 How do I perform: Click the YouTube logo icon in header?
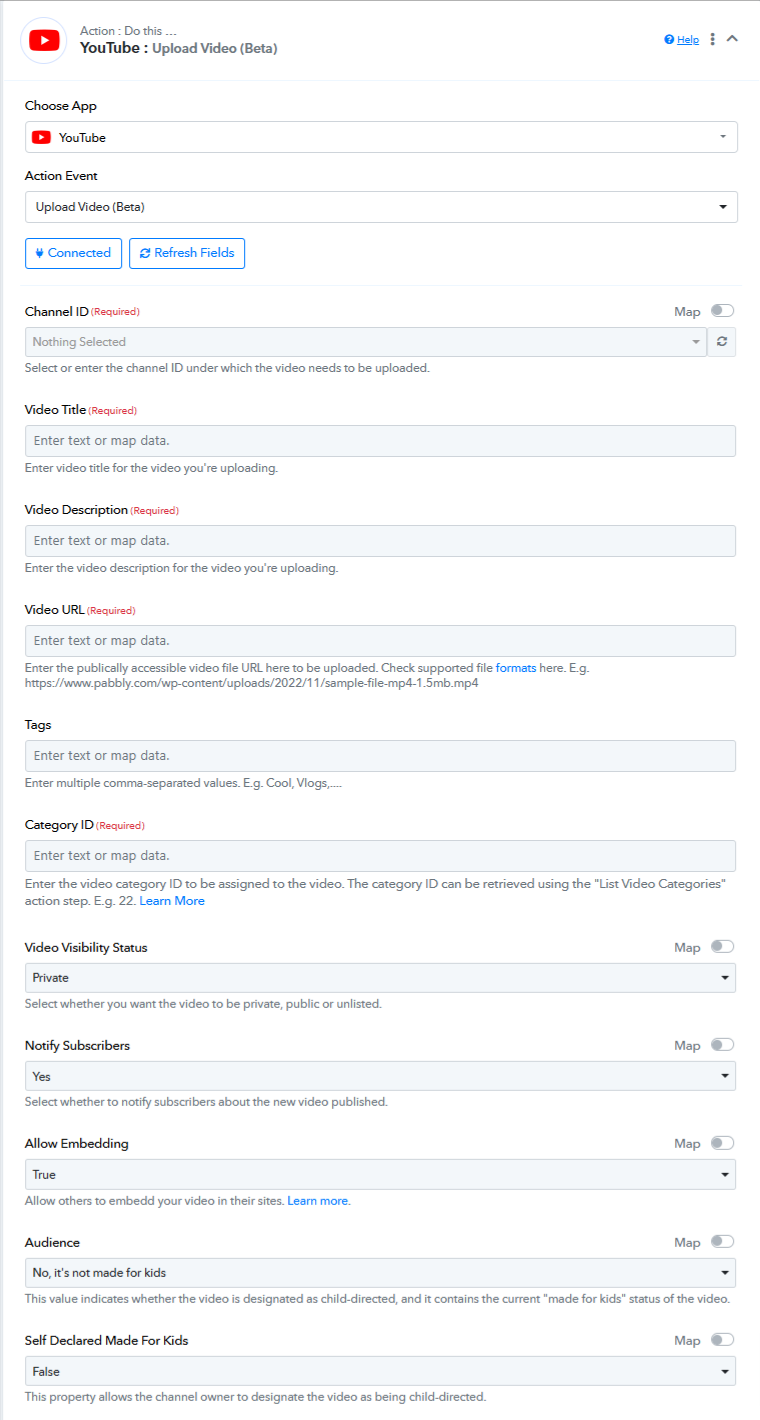(x=43, y=40)
